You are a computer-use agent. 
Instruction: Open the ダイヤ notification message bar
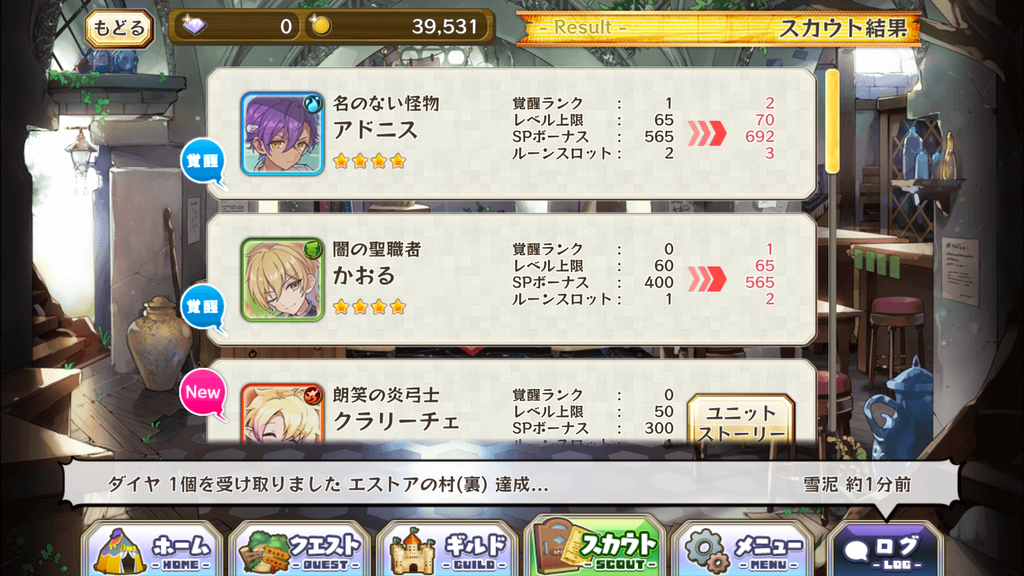511,484
